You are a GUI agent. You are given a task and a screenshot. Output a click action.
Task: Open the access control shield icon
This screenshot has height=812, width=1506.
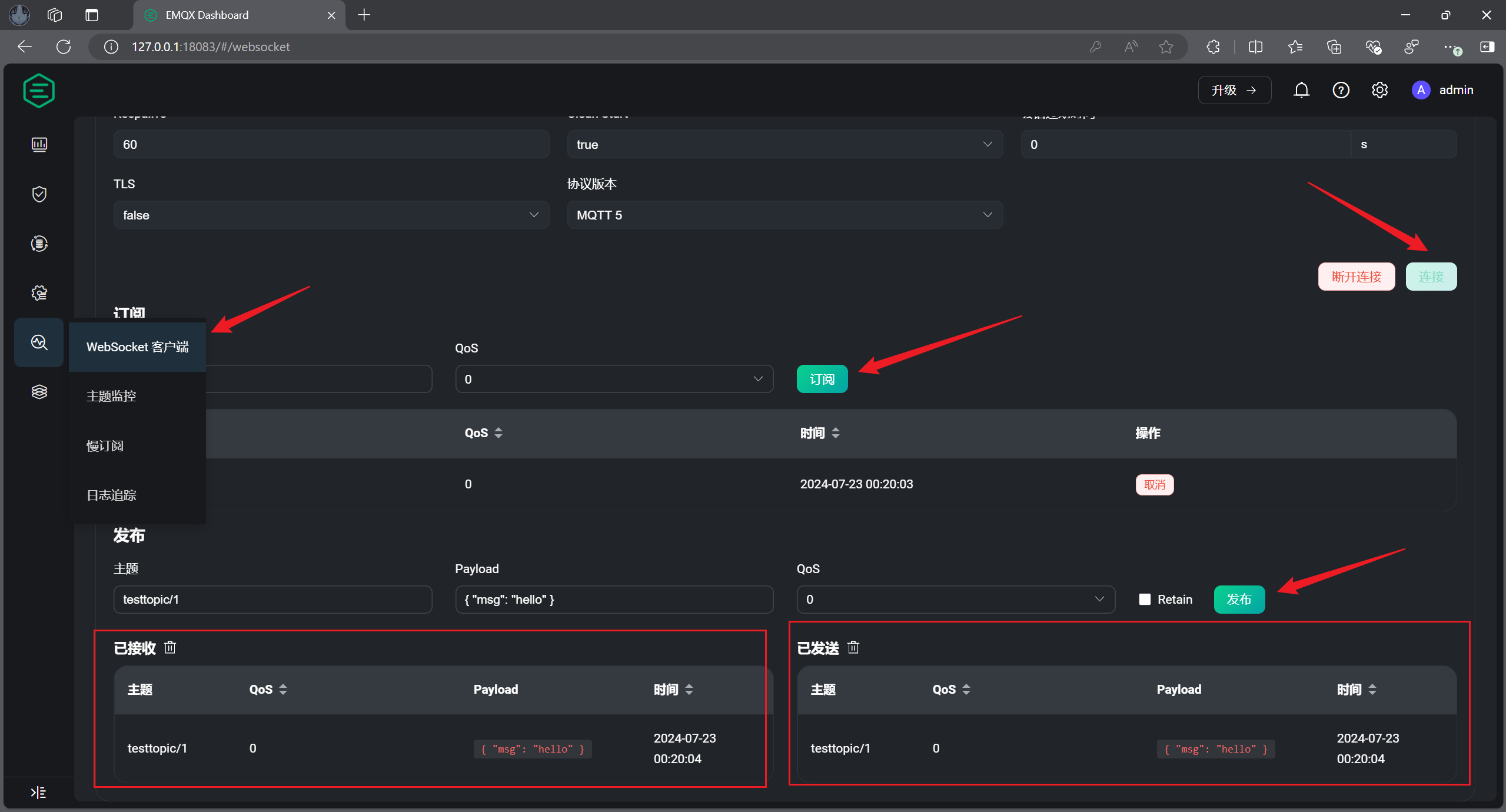[39, 194]
